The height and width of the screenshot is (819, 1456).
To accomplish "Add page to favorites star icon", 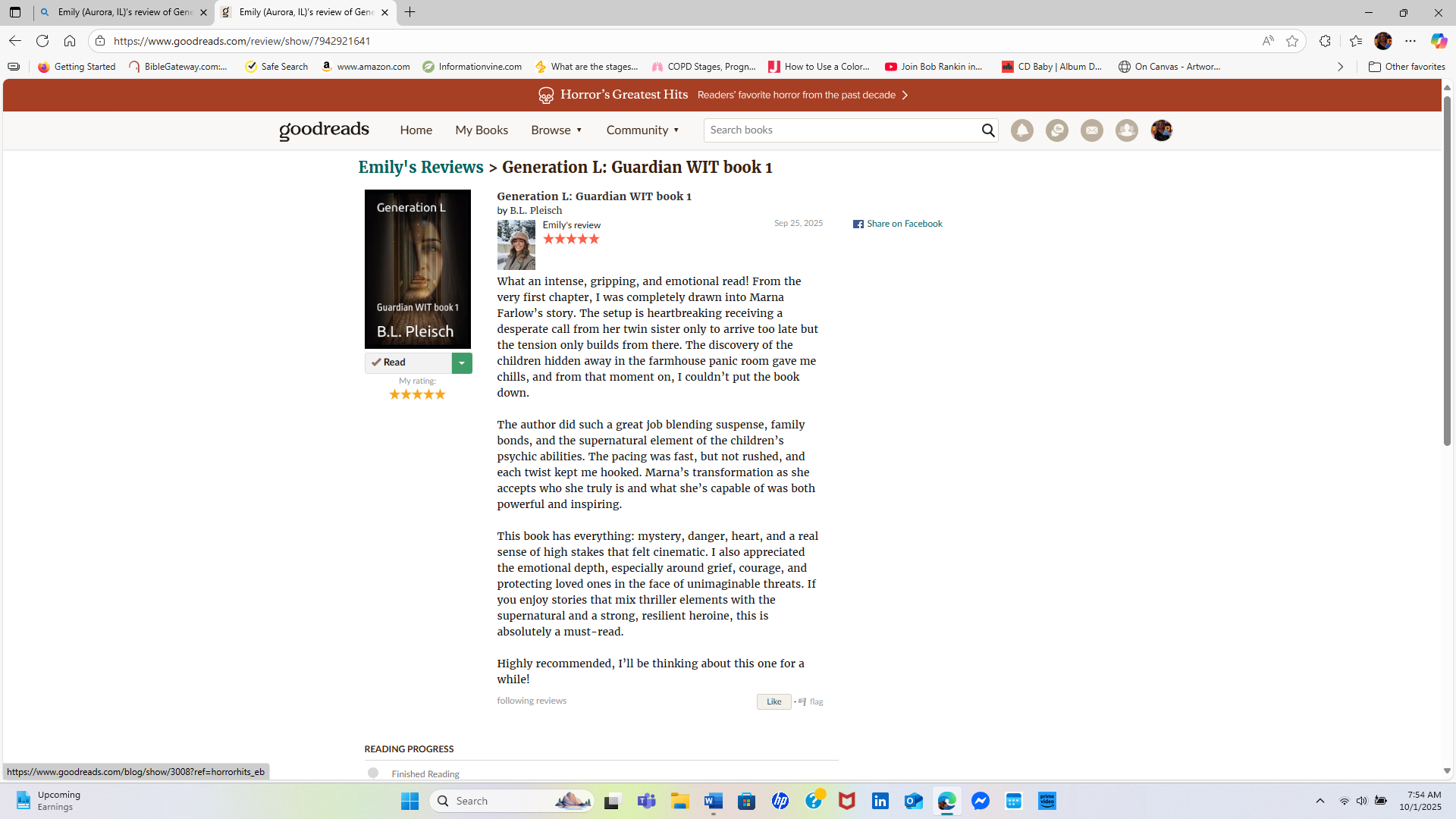I will click(x=1292, y=41).
